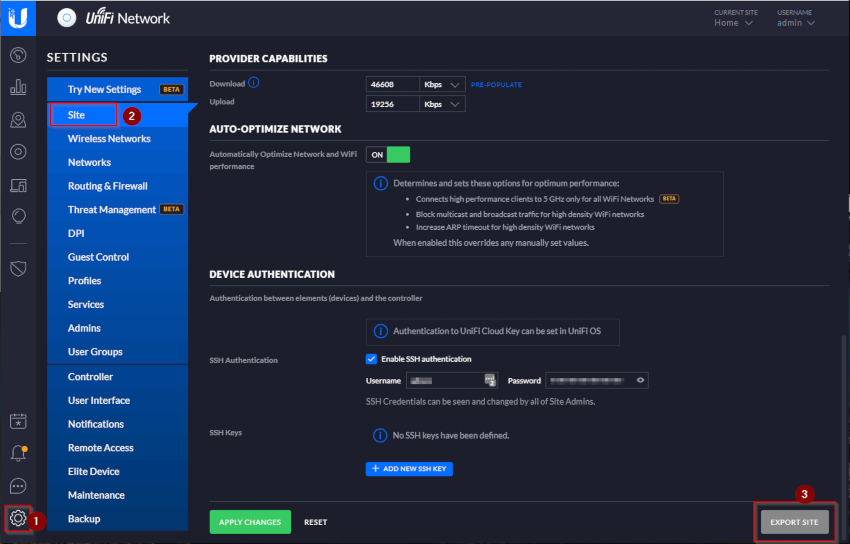850x544 pixels.
Task: Uncheck Enable SSH authentication checkbox
Action: point(371,359)
